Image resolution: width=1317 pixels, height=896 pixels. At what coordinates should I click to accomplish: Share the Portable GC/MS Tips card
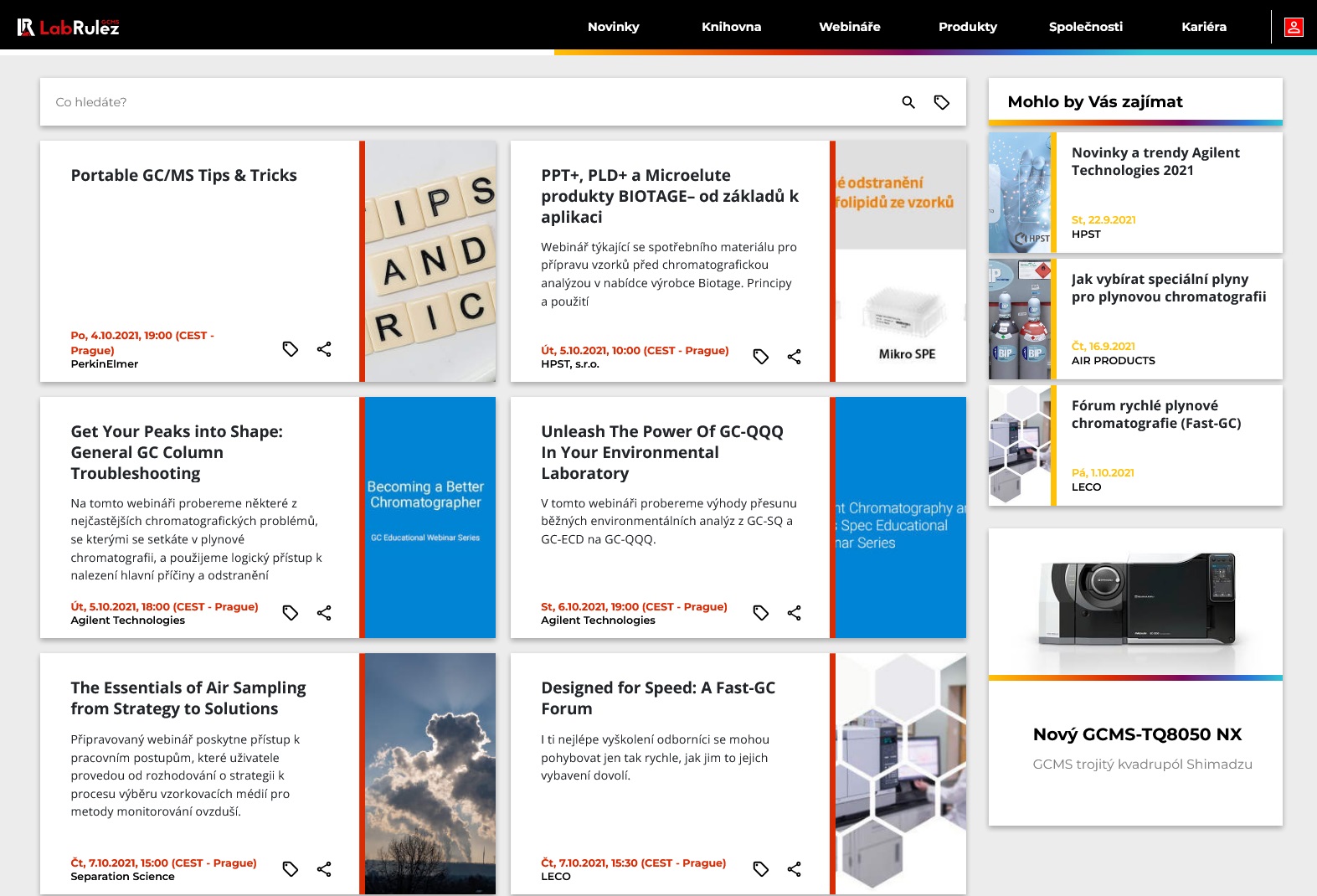(324, 349)
